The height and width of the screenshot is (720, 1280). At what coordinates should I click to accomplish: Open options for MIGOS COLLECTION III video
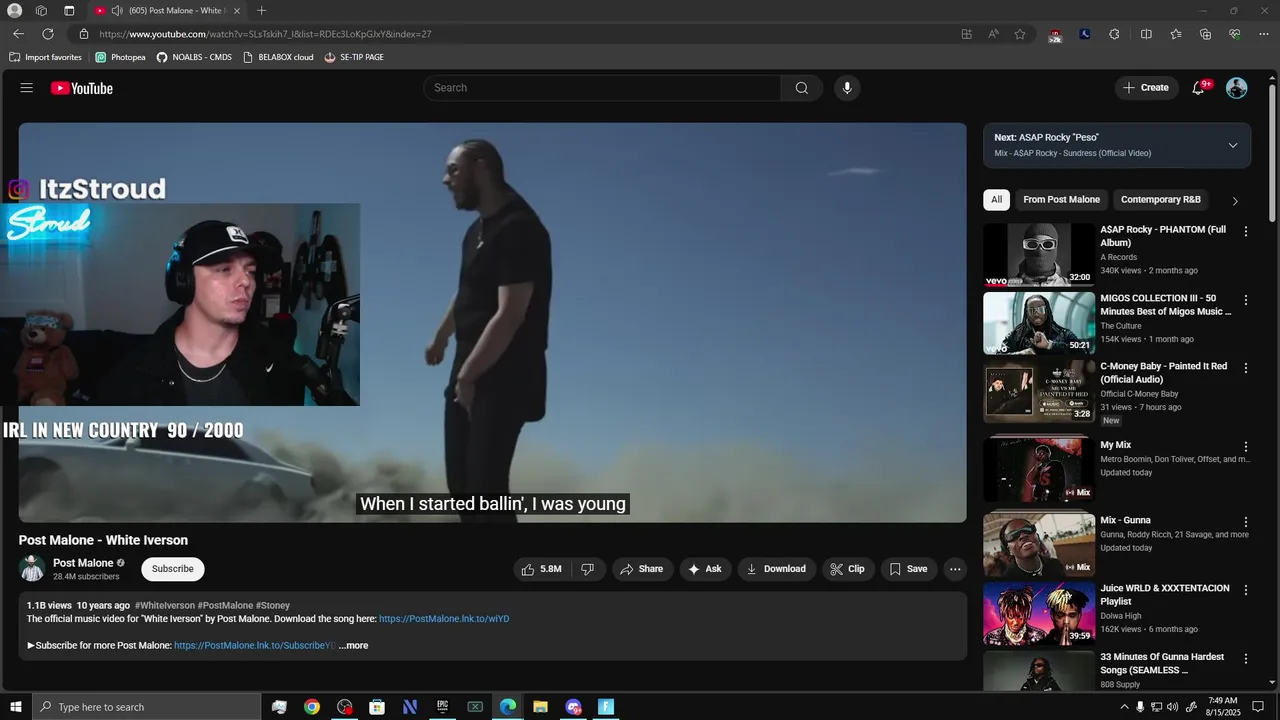1246,300
